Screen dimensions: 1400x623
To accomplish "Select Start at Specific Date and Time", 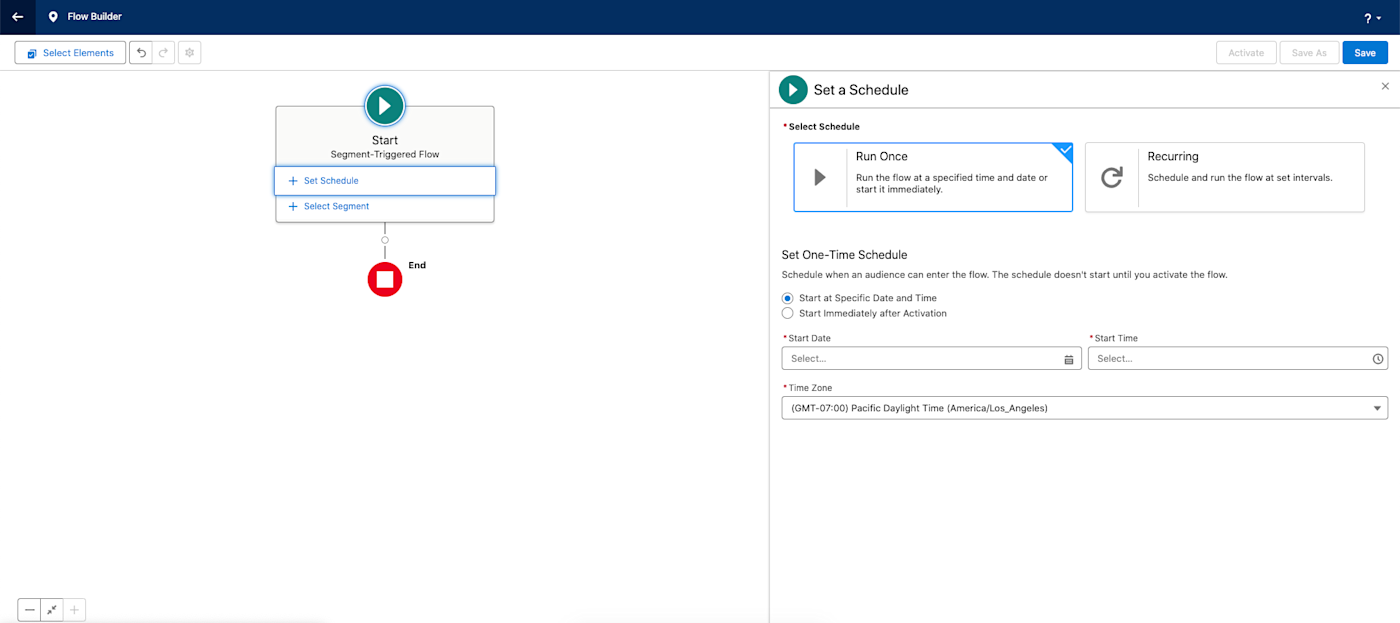I will pos(788,298).
